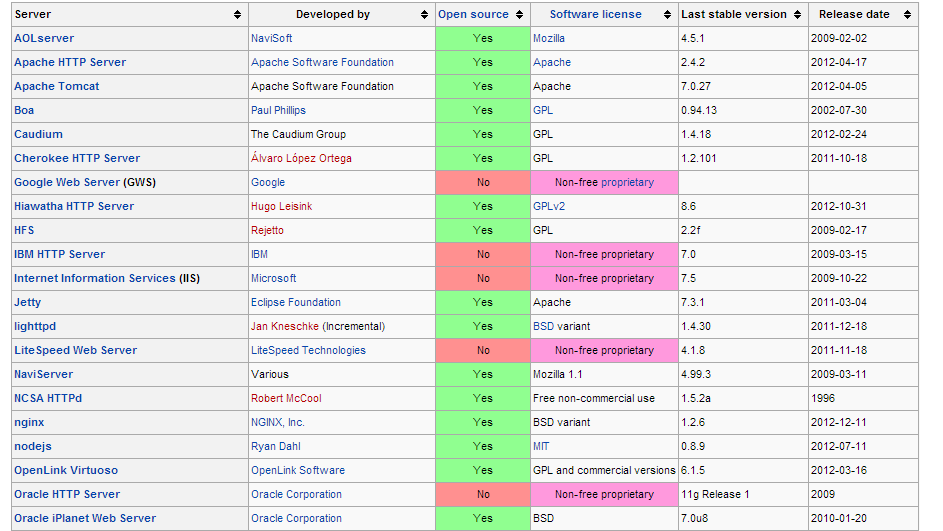Open the Software license header link
This screenshot has width=943, height=531.
coord(595,14)
